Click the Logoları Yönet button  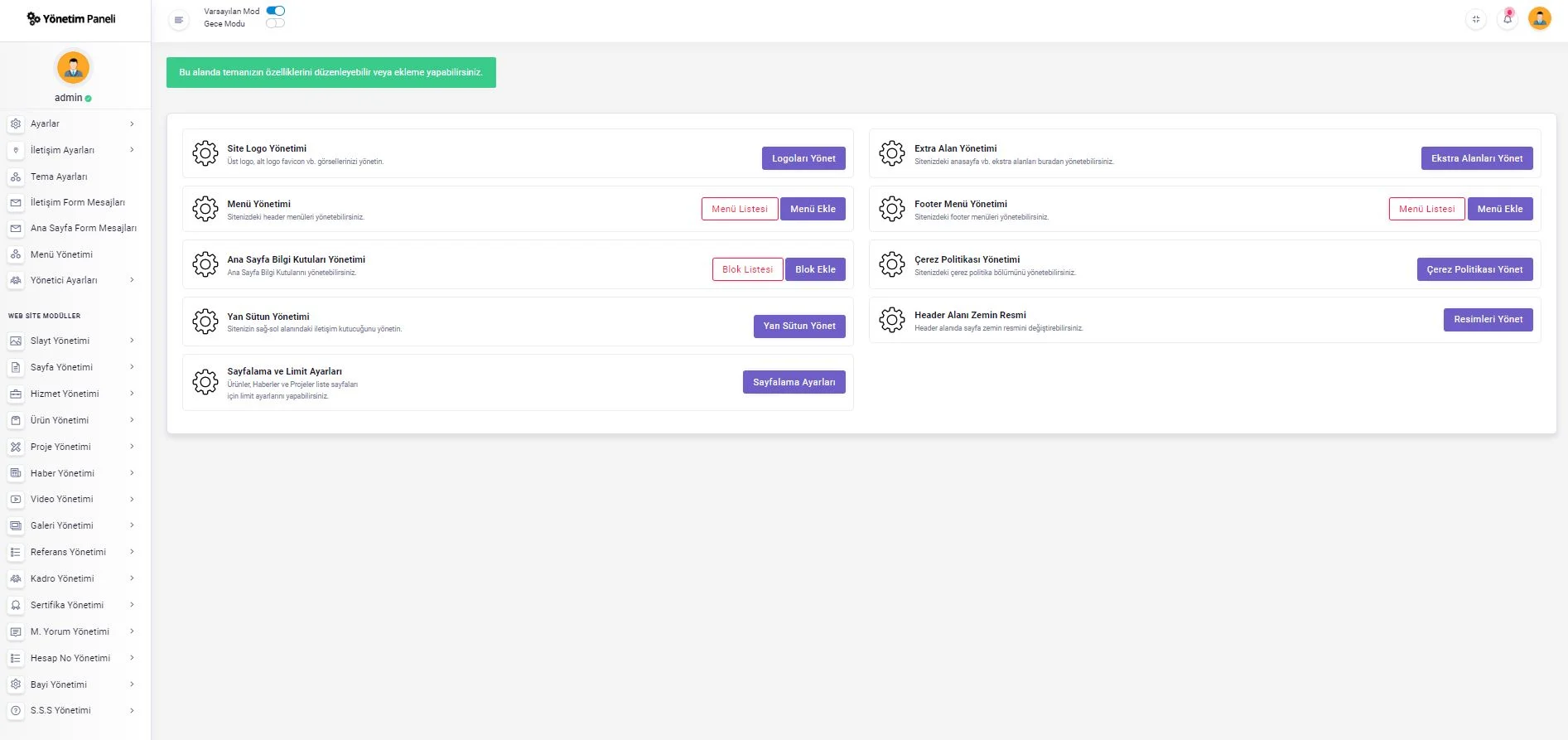pos(803,158)
